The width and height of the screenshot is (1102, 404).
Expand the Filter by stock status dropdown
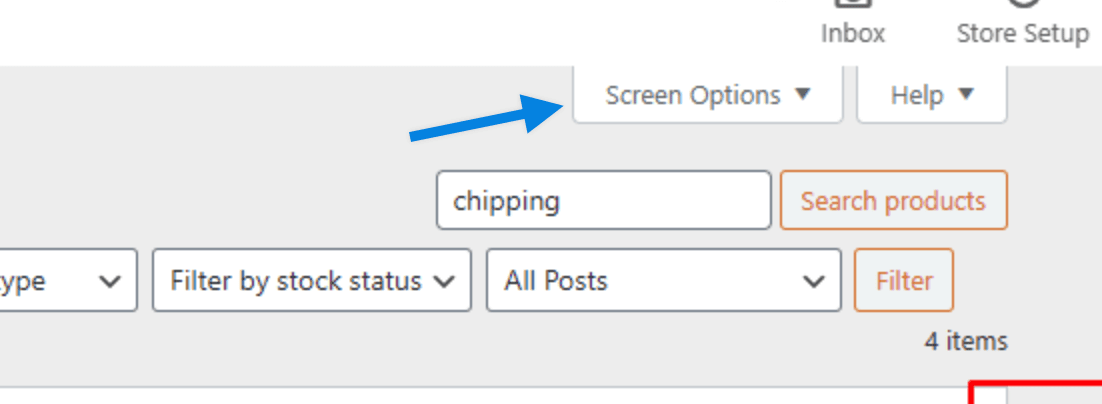point(311,281)
